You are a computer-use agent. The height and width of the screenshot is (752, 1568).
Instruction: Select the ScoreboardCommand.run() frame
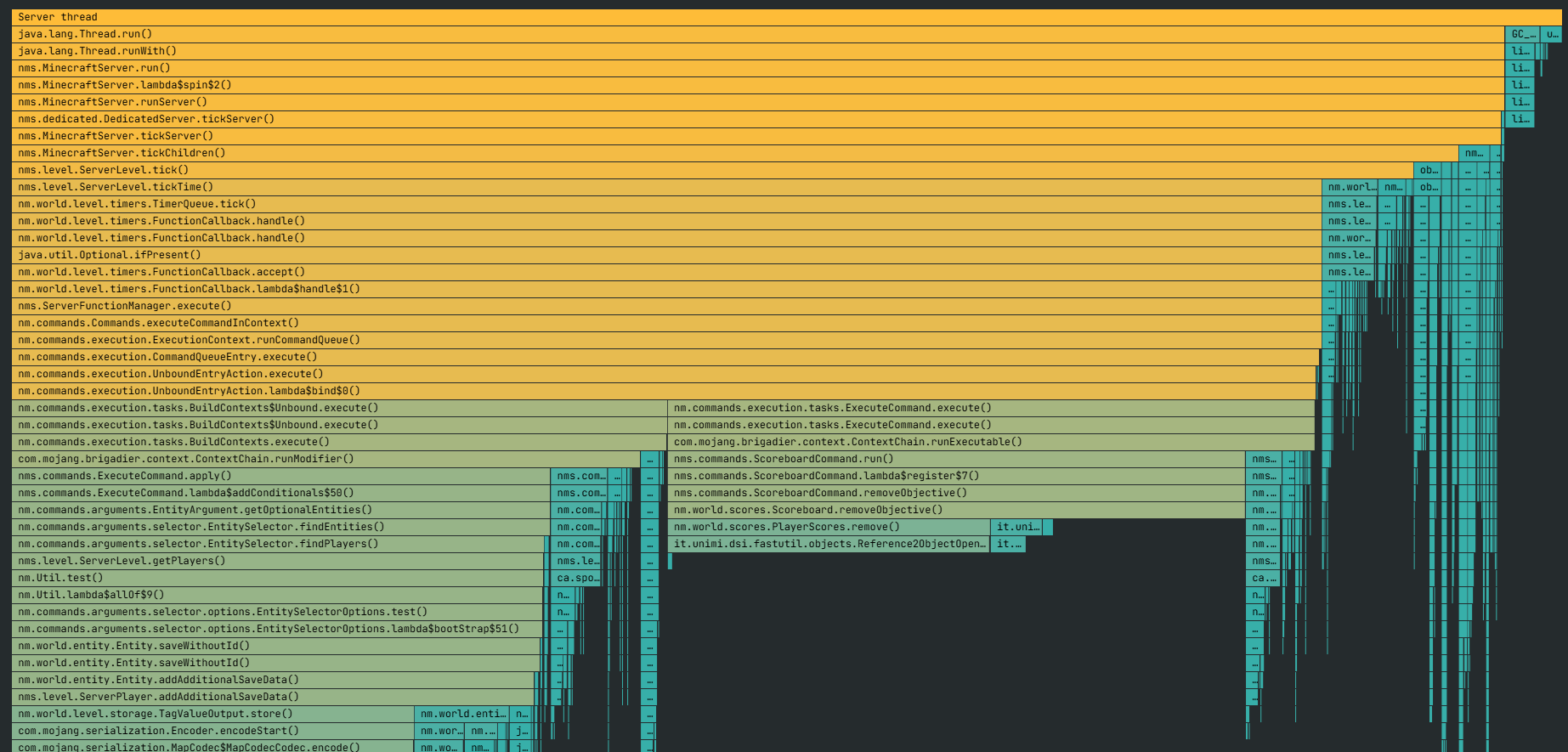956,459
